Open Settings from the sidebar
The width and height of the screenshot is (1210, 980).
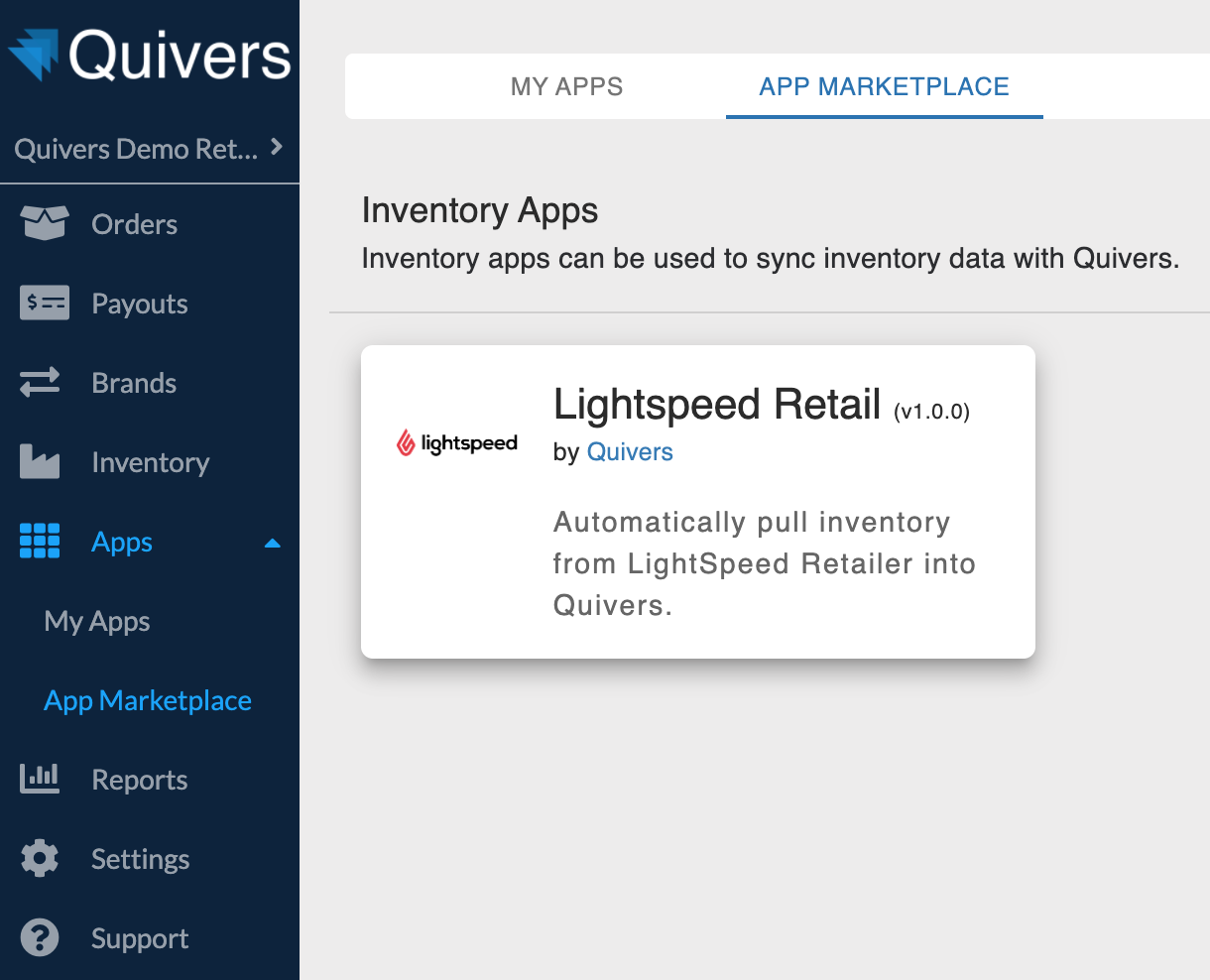(141, 860)
